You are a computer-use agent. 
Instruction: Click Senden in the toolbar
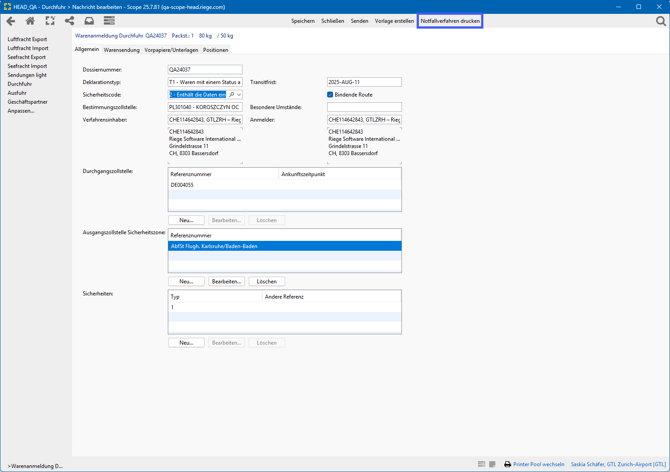(x=359, y=21)
